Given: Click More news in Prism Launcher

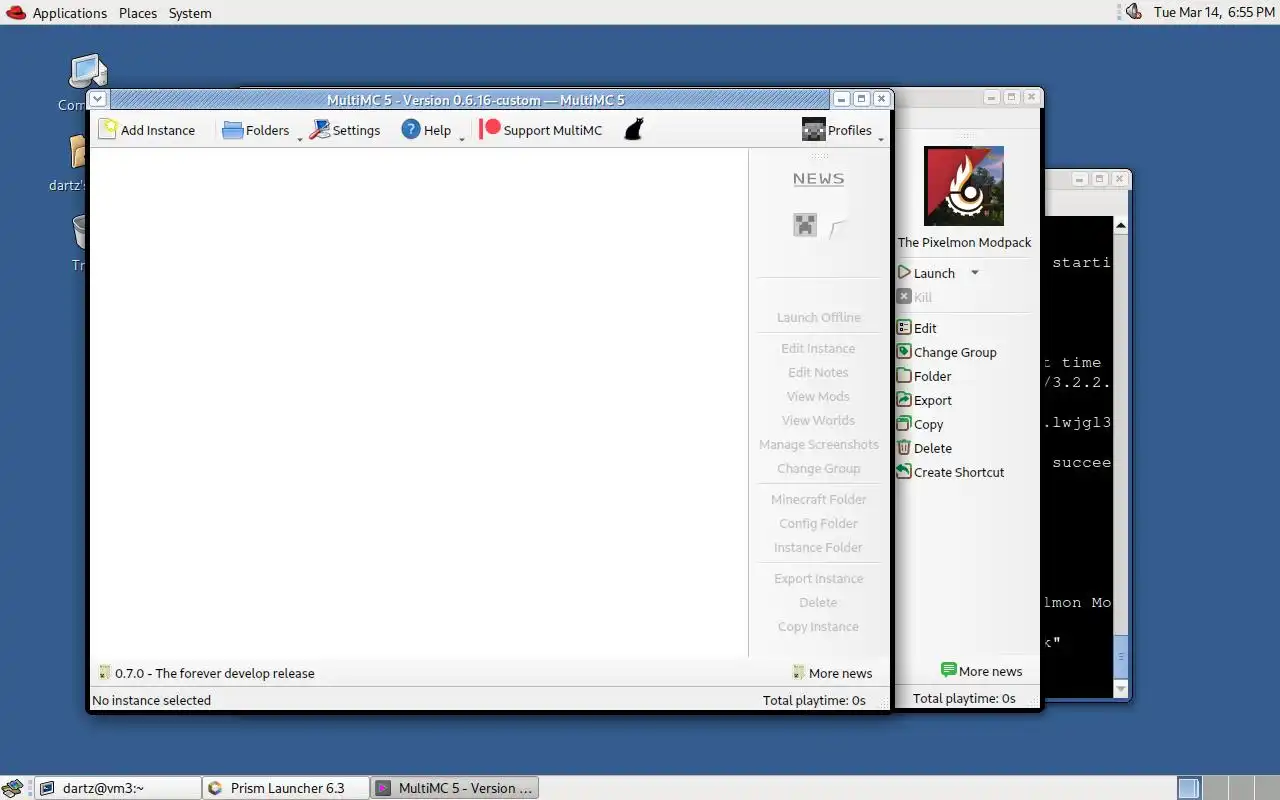Looking at the screenshot, I should 981,671.
